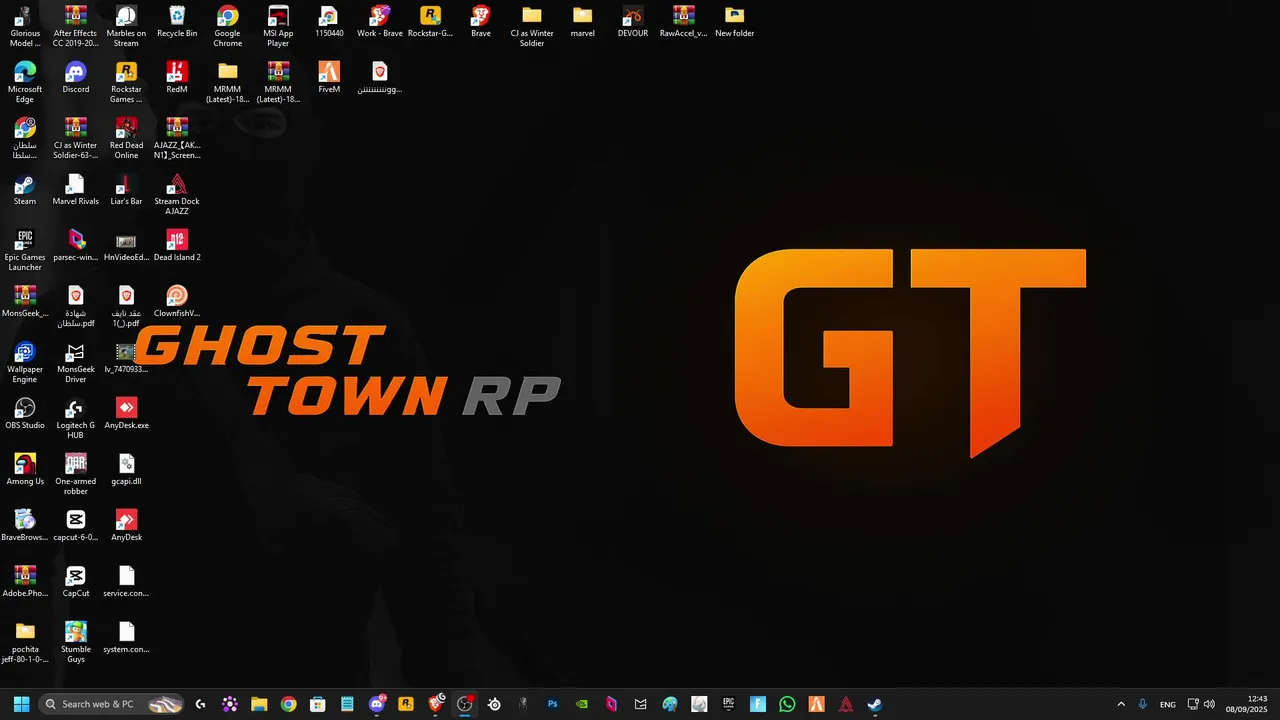
Task: Select the Microsoft Edge desktop icon
Action: pos(25,82)
